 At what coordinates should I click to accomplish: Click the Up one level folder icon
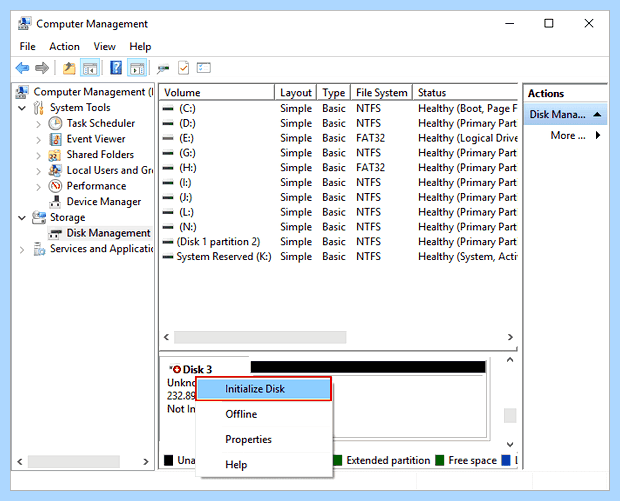pyautogui.click(x=69, y=68)
